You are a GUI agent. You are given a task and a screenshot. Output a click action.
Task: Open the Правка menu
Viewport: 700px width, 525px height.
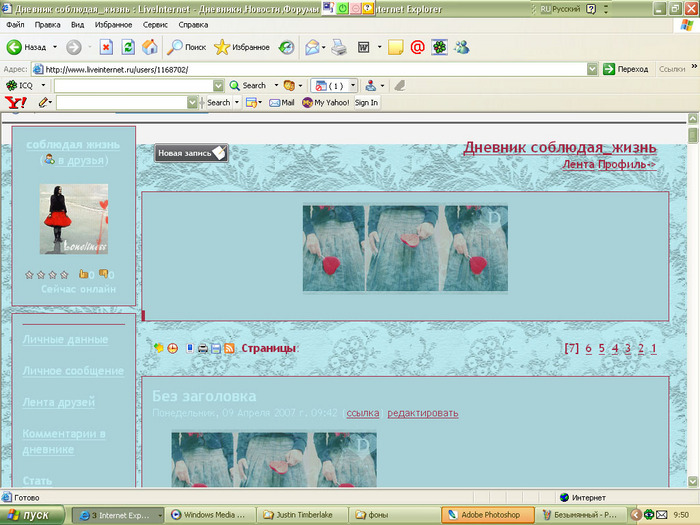click(47, 25)
